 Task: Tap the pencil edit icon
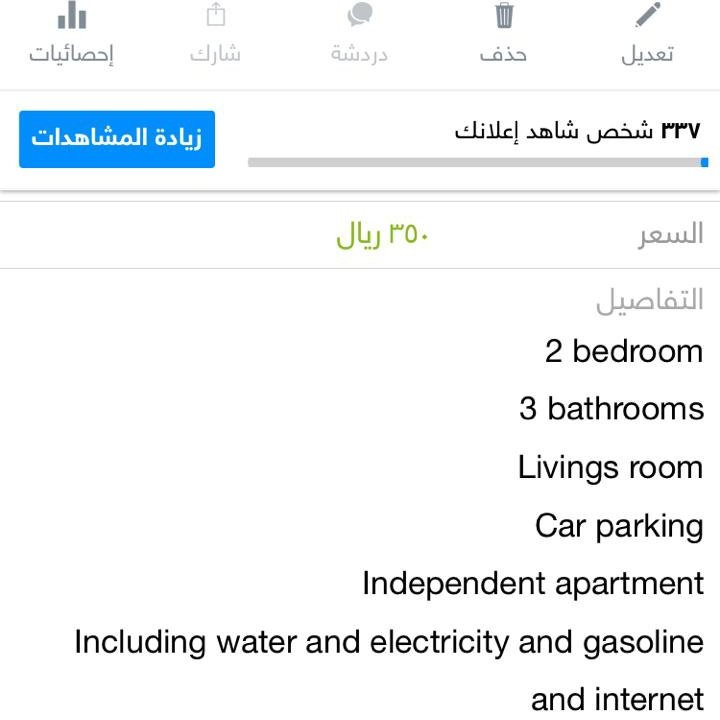(x=648, y=16)
